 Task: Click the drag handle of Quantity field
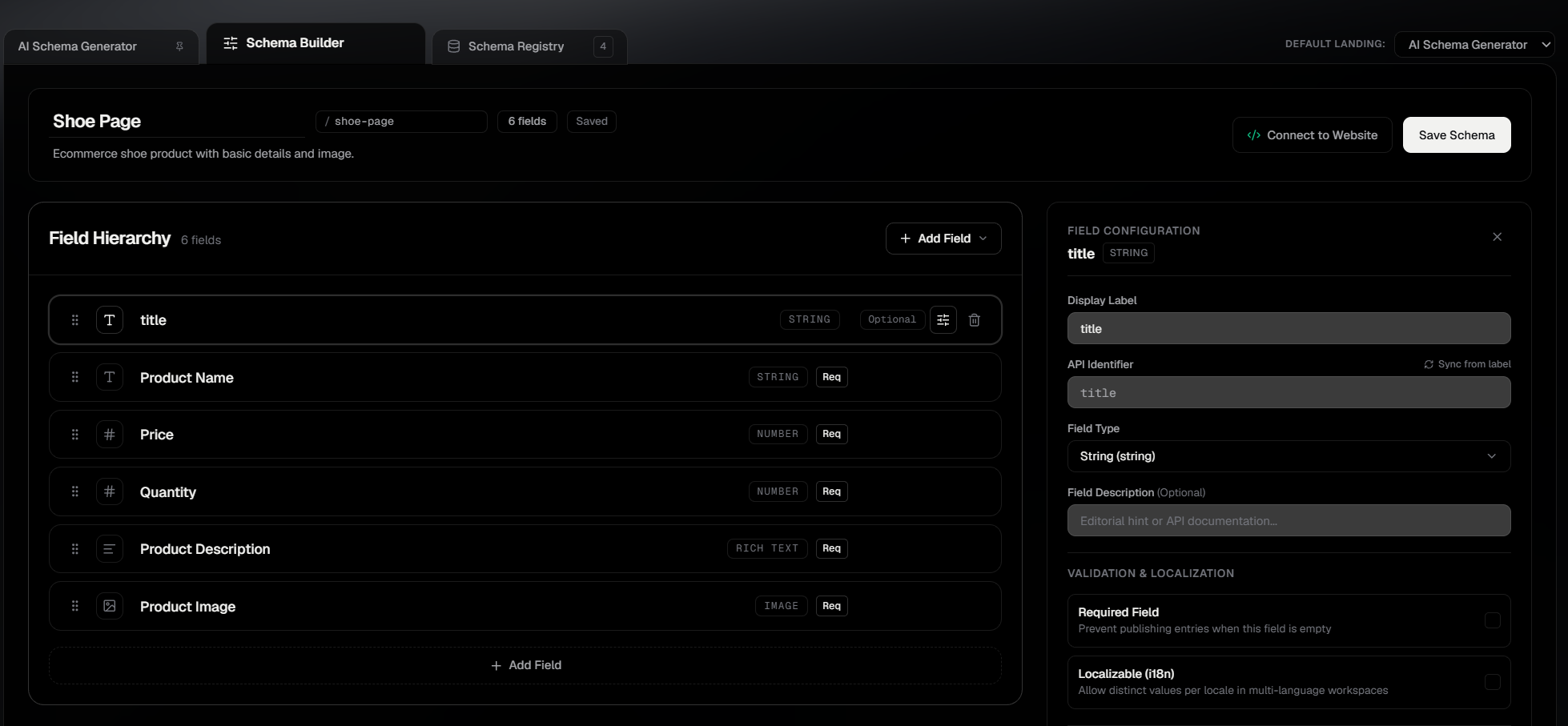[x=75, y=491]
